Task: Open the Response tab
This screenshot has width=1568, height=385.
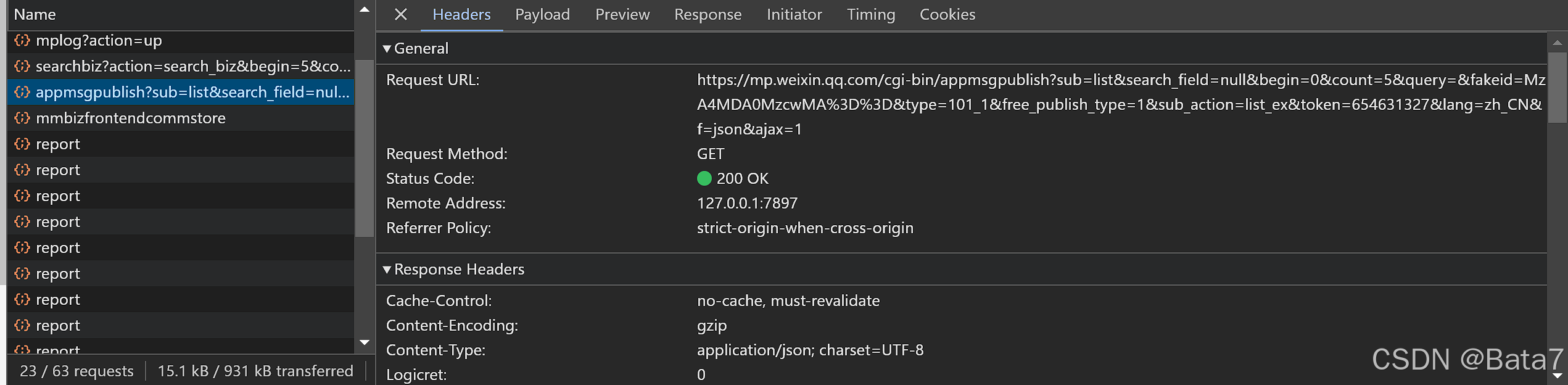Action: point(707,14)
